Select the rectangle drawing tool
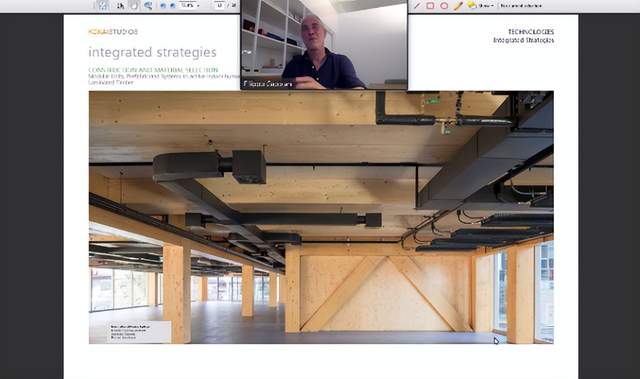The height and width of the screenshot is (379, 640). [x=430, y=6]
